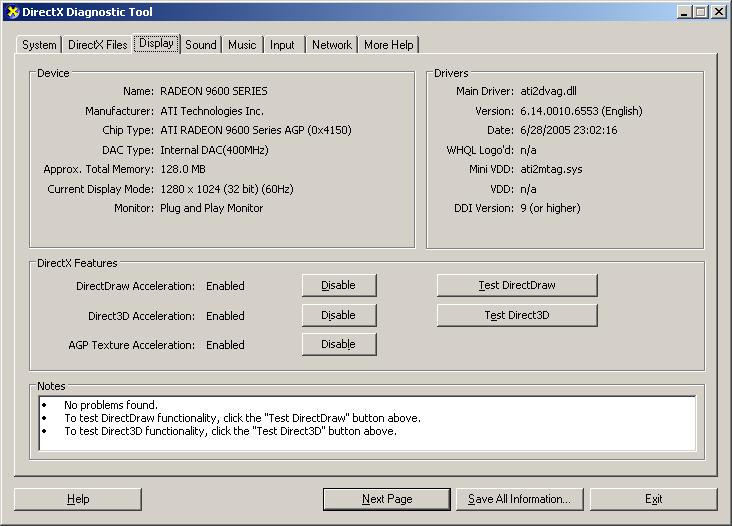Select the Display tab

157,44
